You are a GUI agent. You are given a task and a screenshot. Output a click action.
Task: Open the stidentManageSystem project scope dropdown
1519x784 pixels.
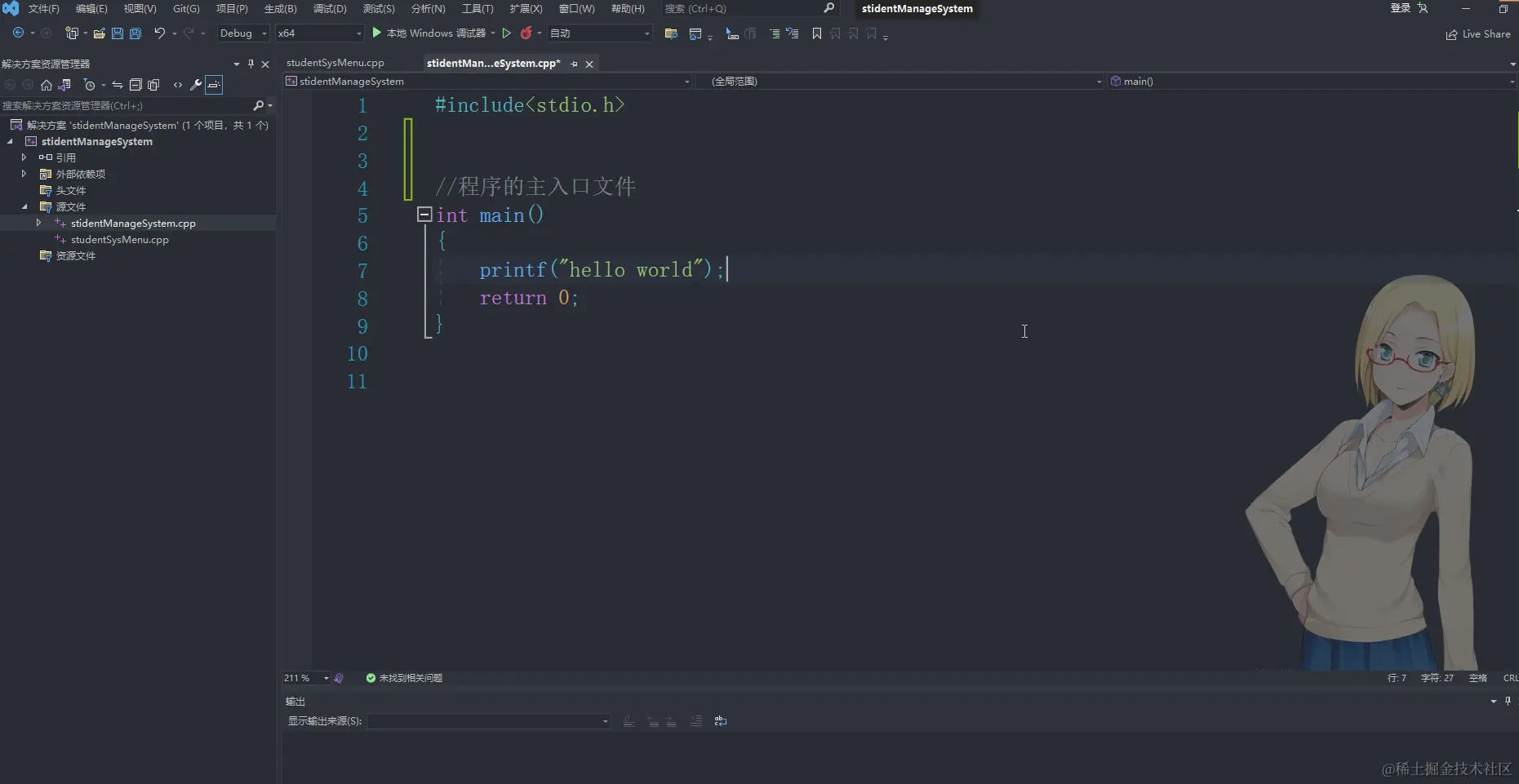pyautogui.click(x=488, y=82)
